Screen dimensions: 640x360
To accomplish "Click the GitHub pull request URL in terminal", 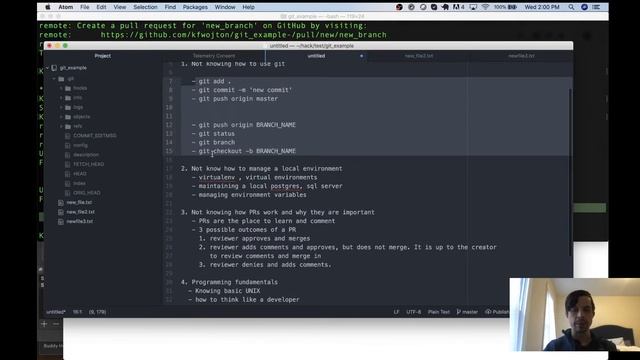I will tap(244, 35).
